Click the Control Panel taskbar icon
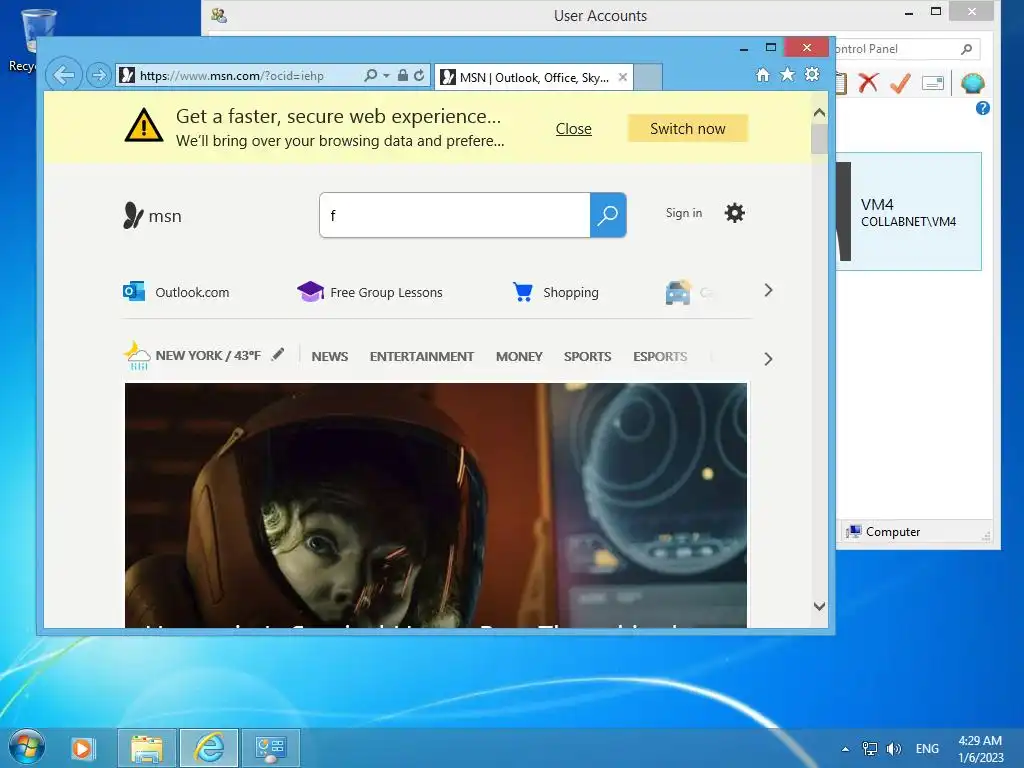The width and height of the screenshot is (1024, 768). [271, 748]
